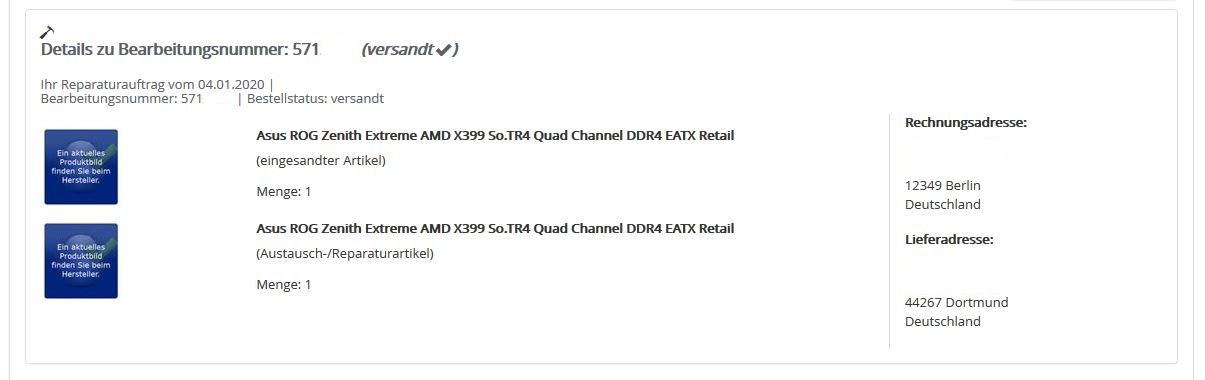
Task: Open the first product placeholder thumbnail
Action: coord(81,166)
